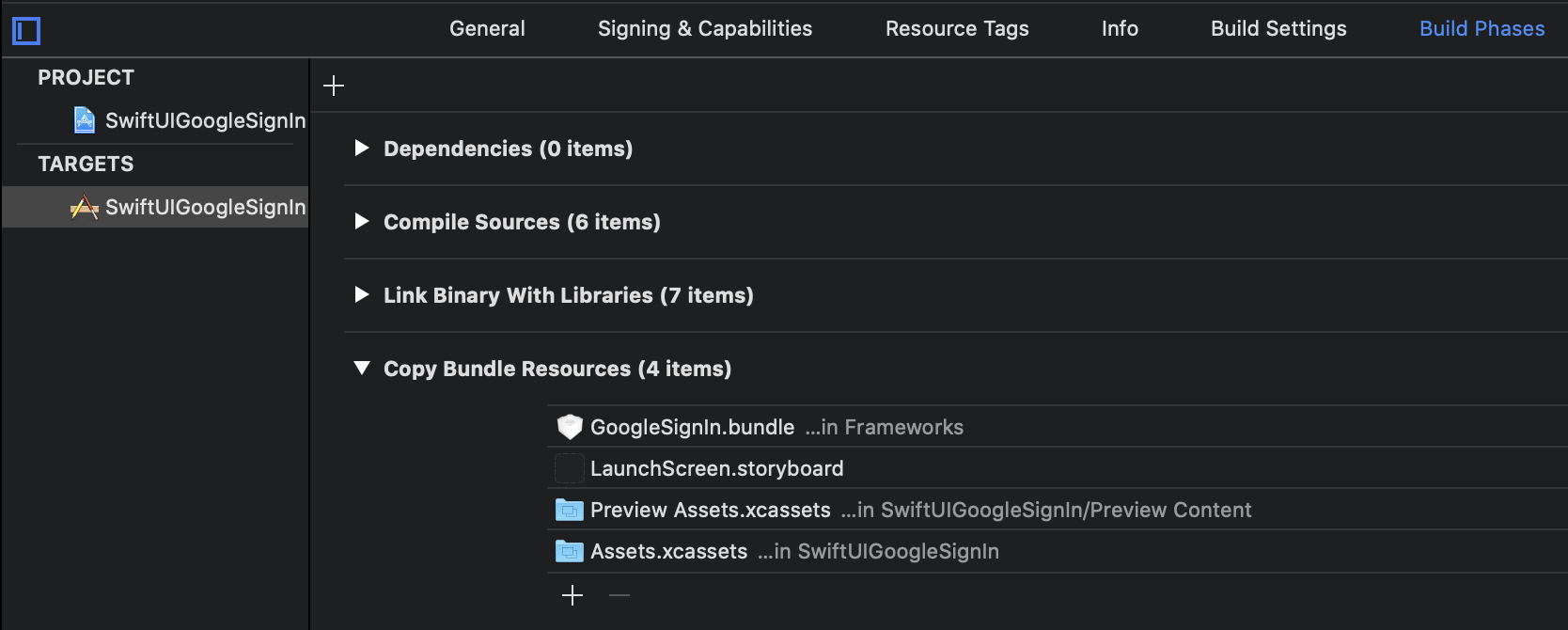
Task: Click the minus button to remove a resource
Action: coord(619,595)
